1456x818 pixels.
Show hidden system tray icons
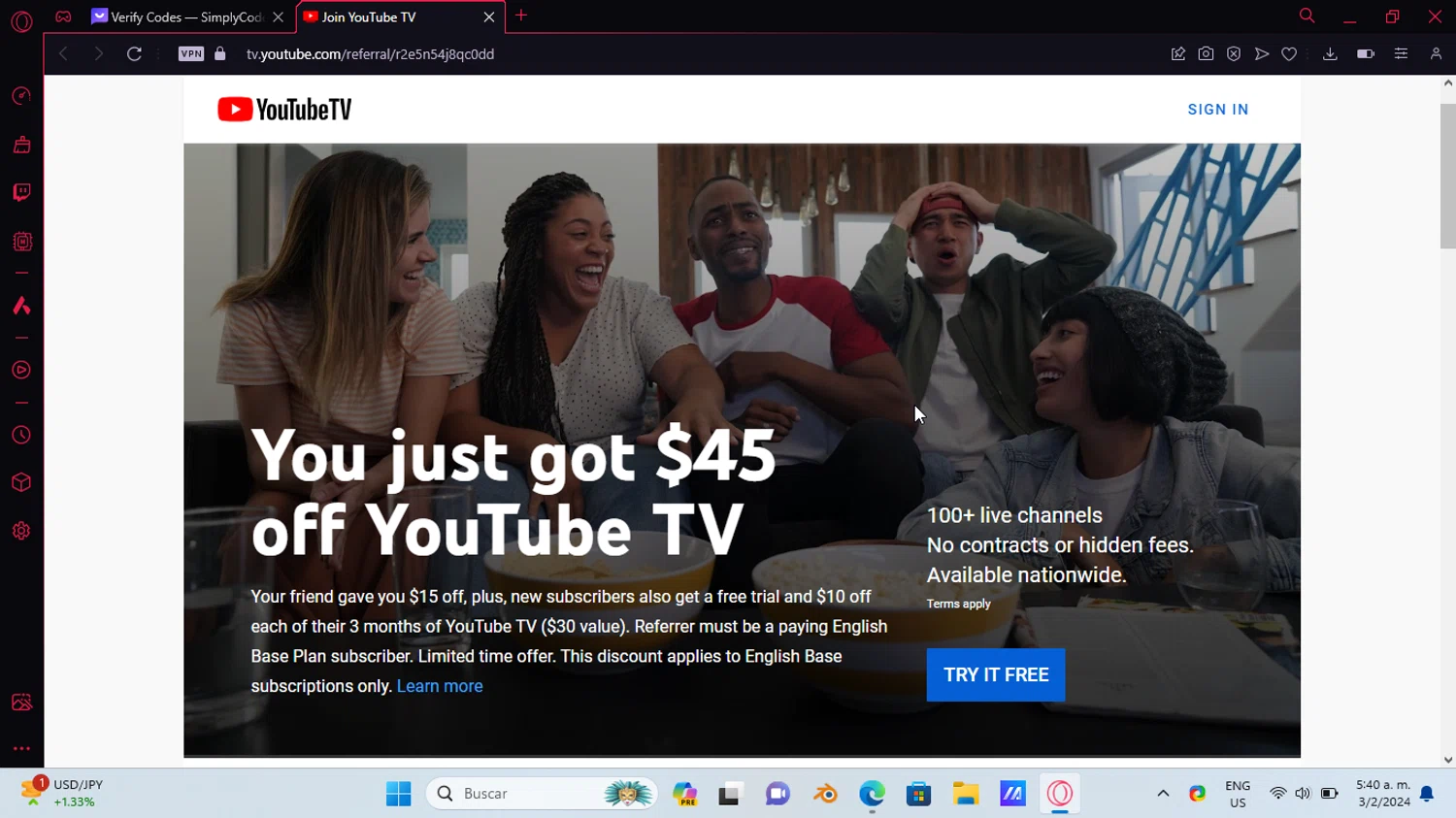pos(1163,794)
